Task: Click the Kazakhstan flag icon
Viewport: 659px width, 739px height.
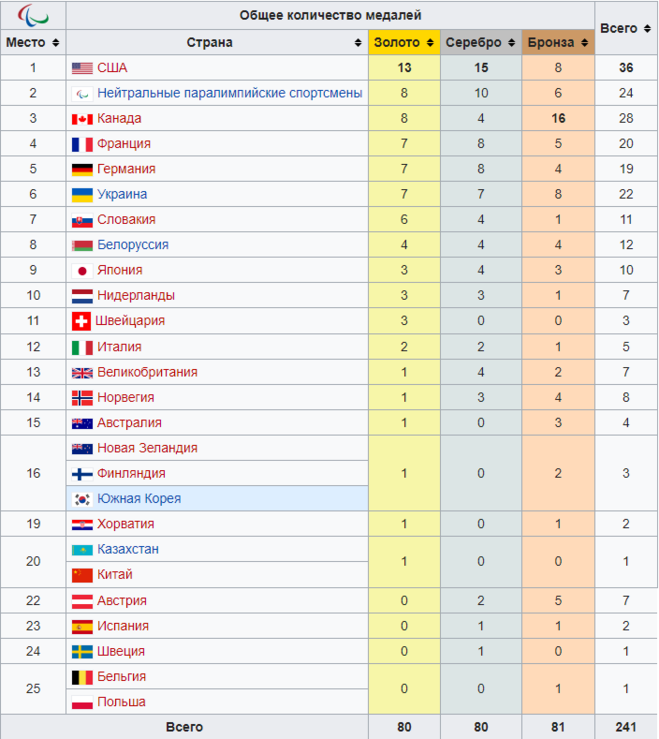Action: (x=82, y=549)
